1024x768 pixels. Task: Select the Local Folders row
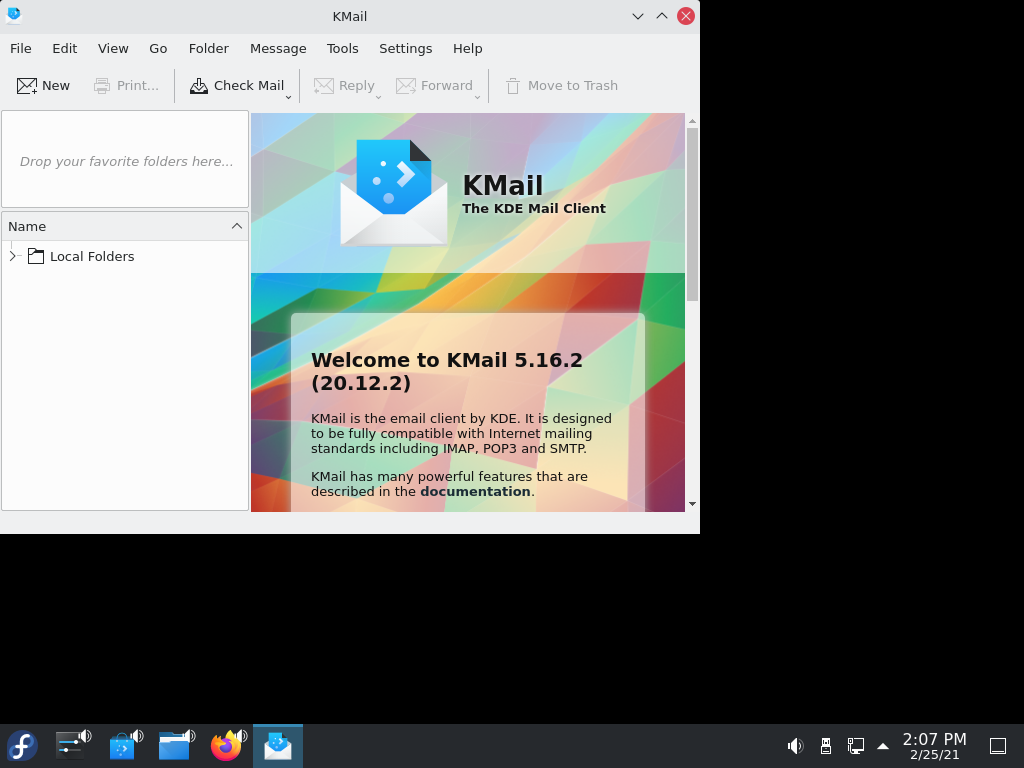point(125,256)
